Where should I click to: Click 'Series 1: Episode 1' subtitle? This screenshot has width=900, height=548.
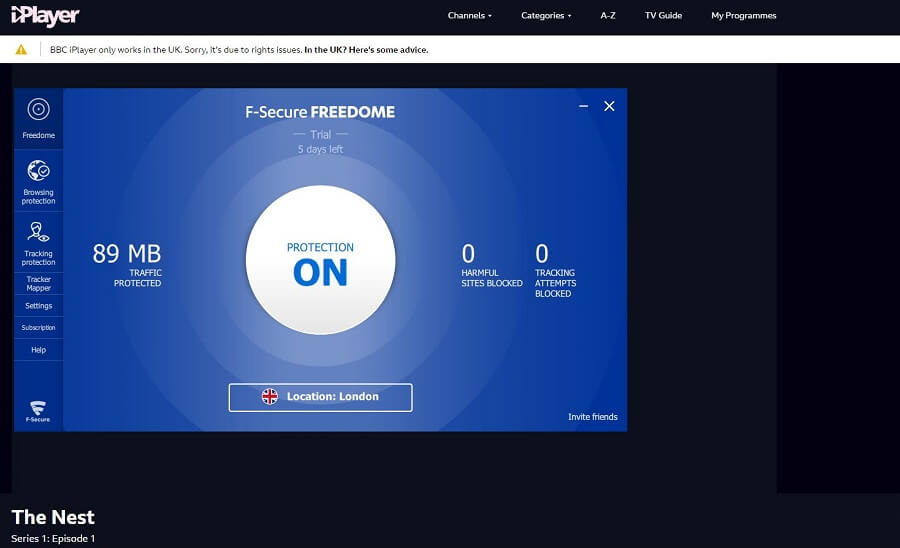tap(53, 538)
